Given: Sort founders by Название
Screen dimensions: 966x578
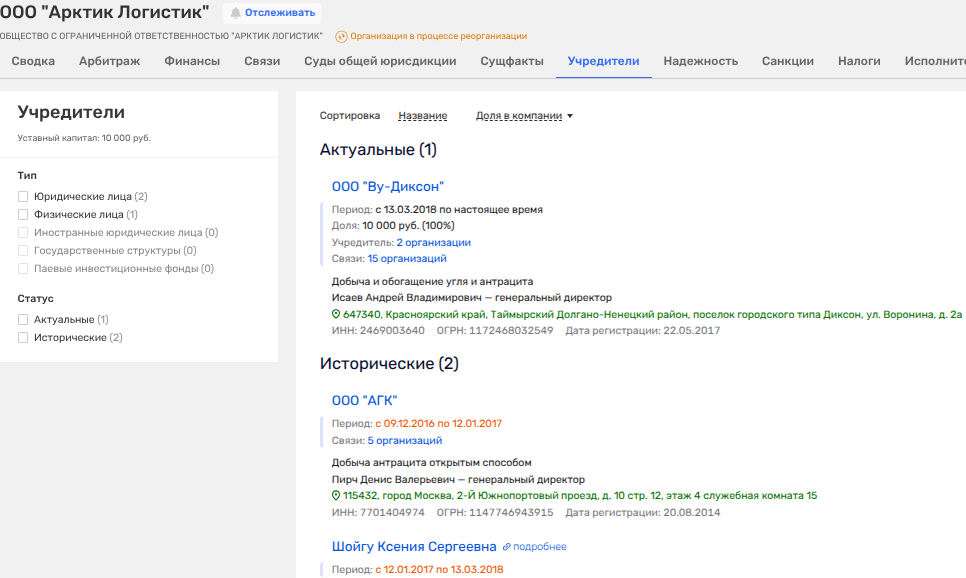Looking at the screenshot, I should click(422, 116).
